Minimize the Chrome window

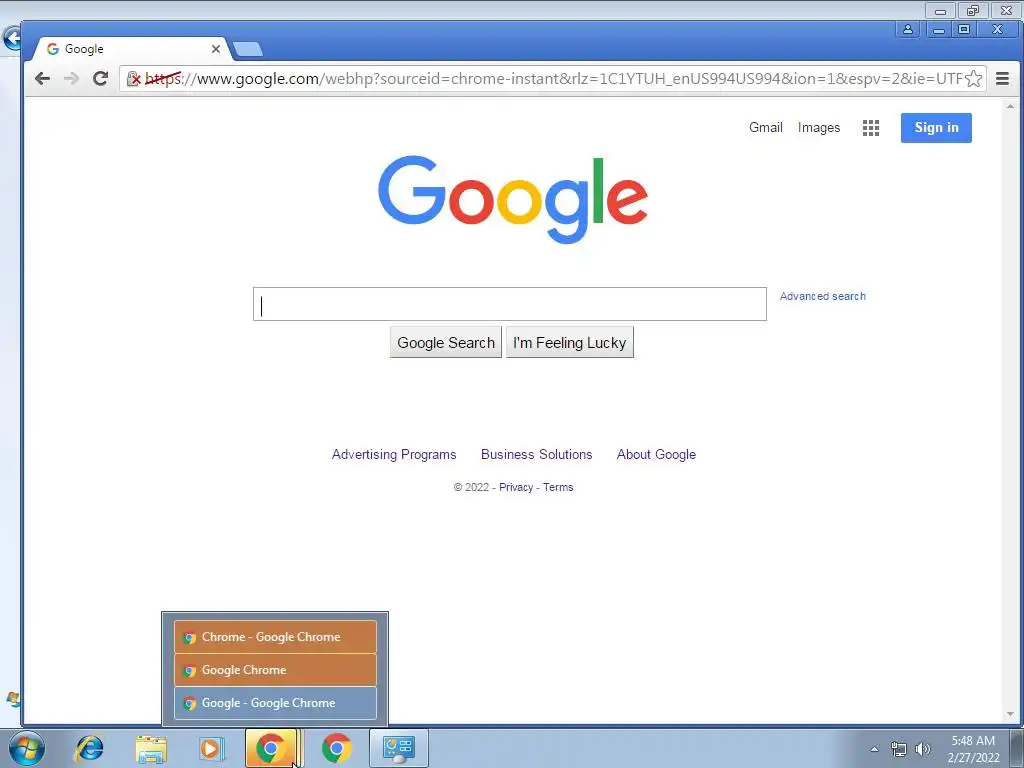[x=938, y=29]
